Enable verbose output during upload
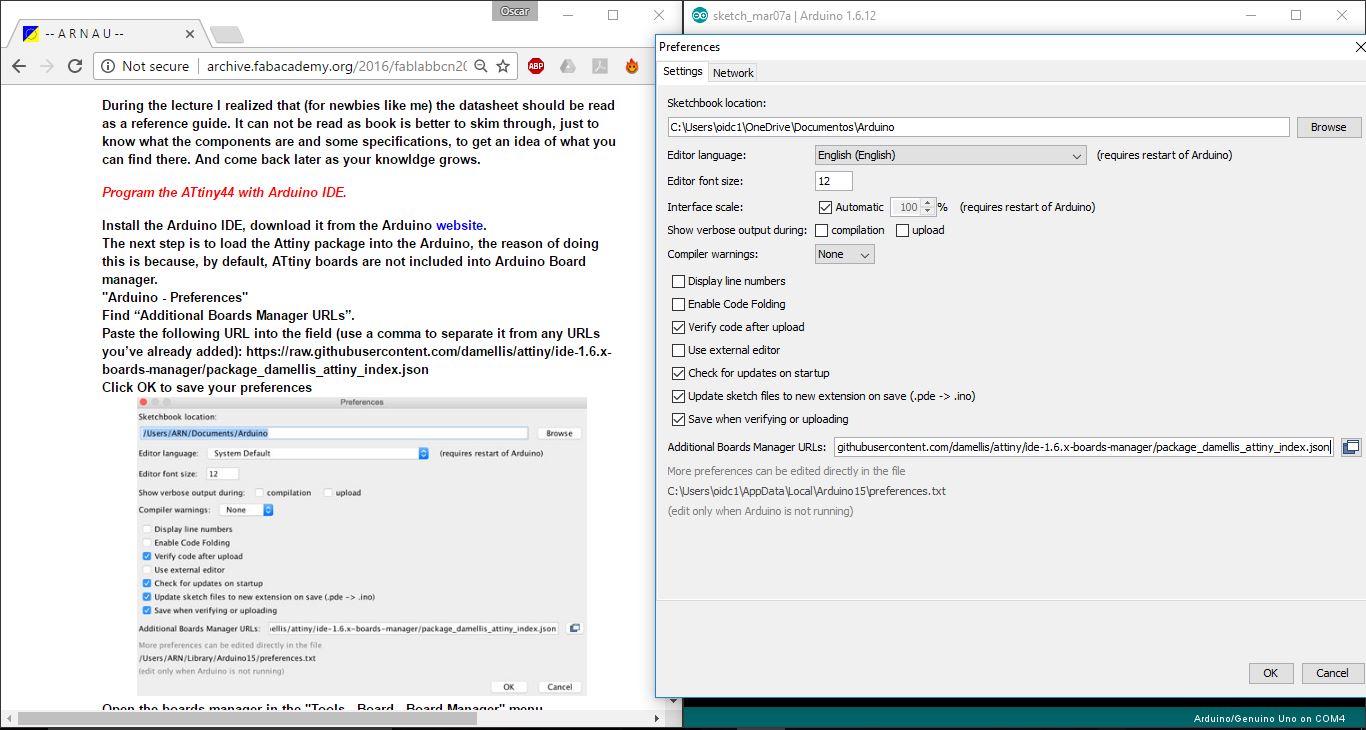The height and width of the screenshot is (730, 1366). click(903, 230)
